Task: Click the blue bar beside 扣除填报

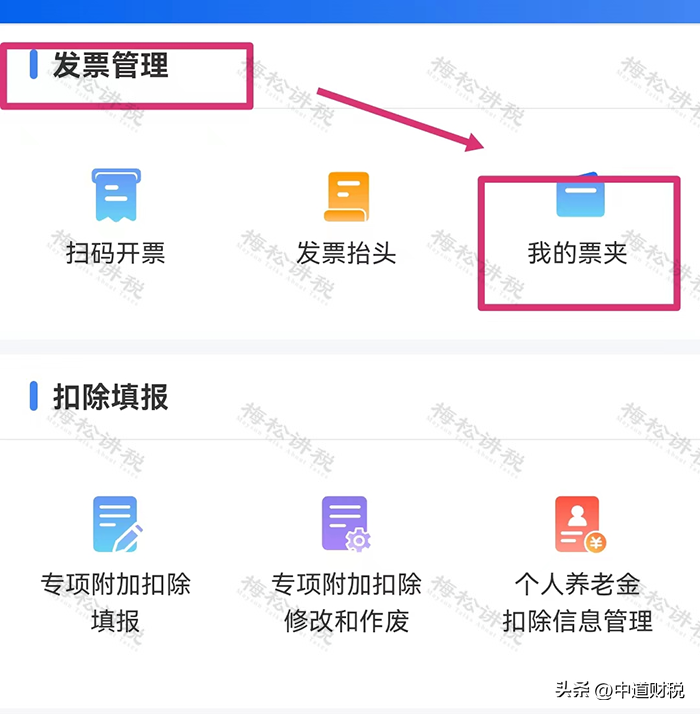Action: click(x=33, y=396)
